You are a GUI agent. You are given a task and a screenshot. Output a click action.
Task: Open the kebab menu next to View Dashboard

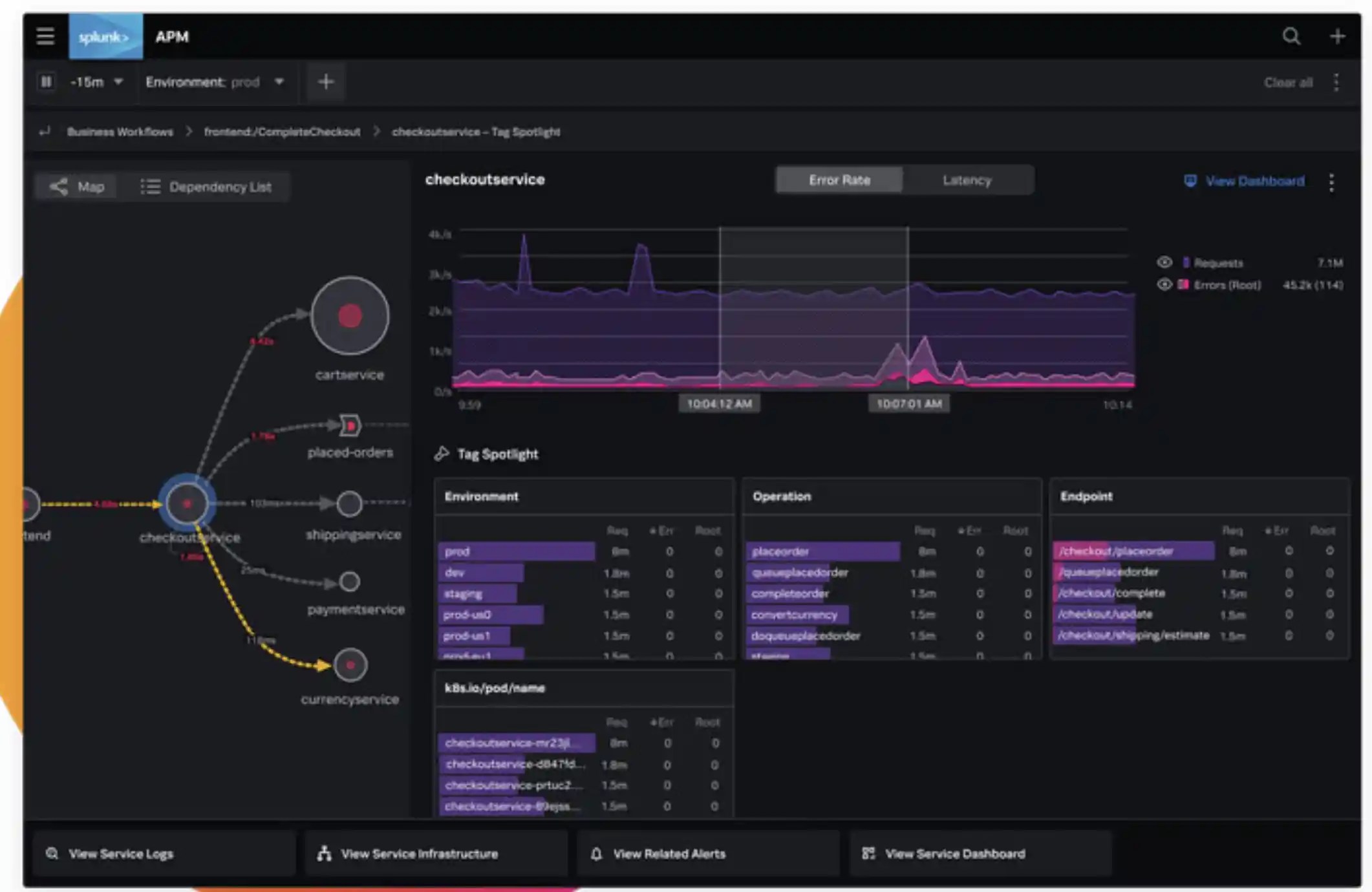[x=1331, y=183]
